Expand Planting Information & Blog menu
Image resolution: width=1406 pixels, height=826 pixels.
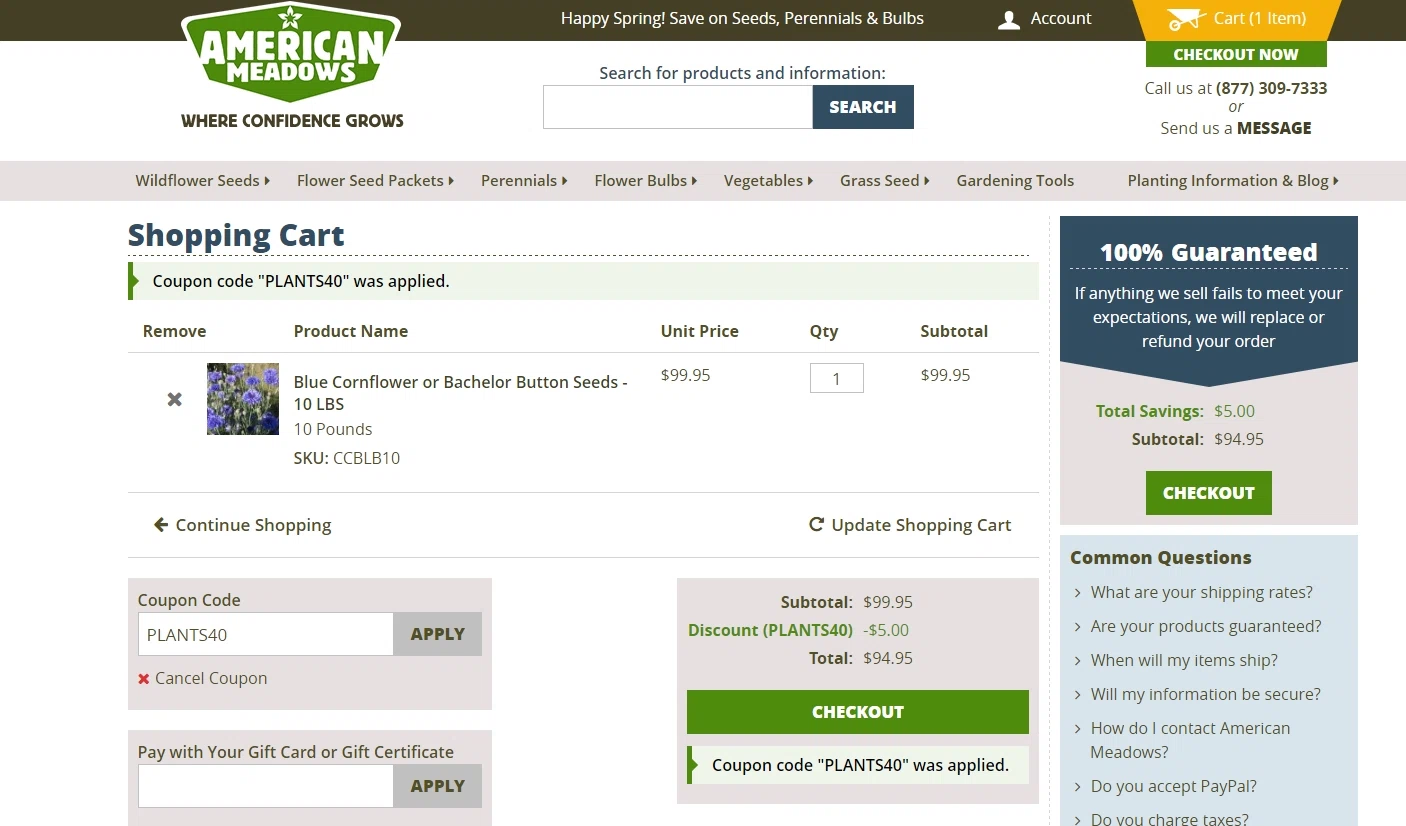tap(1233, 181)
